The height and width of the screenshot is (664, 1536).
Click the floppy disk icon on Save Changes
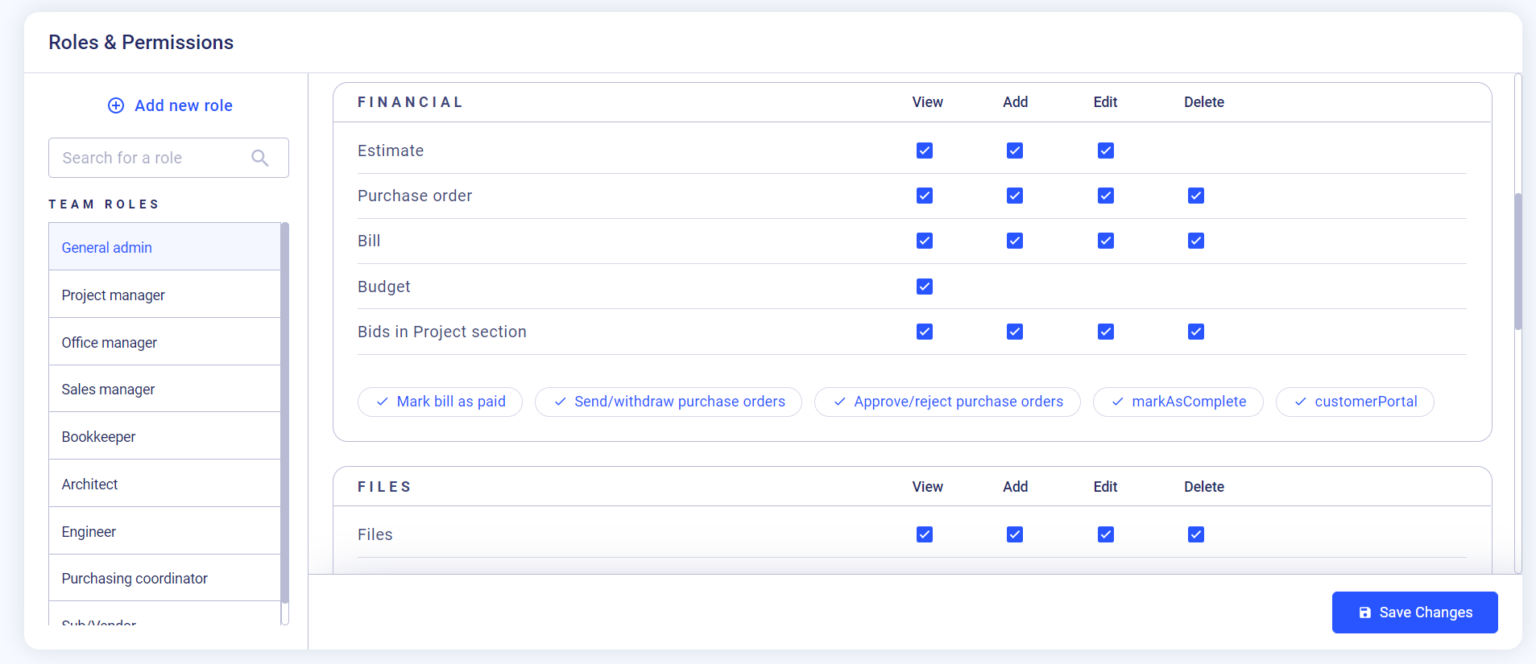tap(1365, 613)
